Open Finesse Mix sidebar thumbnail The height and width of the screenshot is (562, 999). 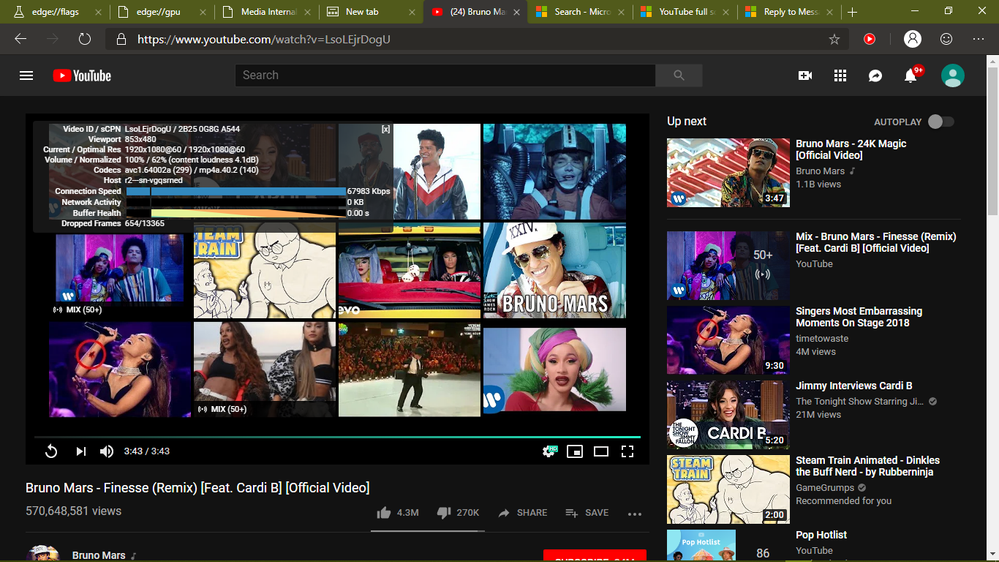tap(728, 265)
